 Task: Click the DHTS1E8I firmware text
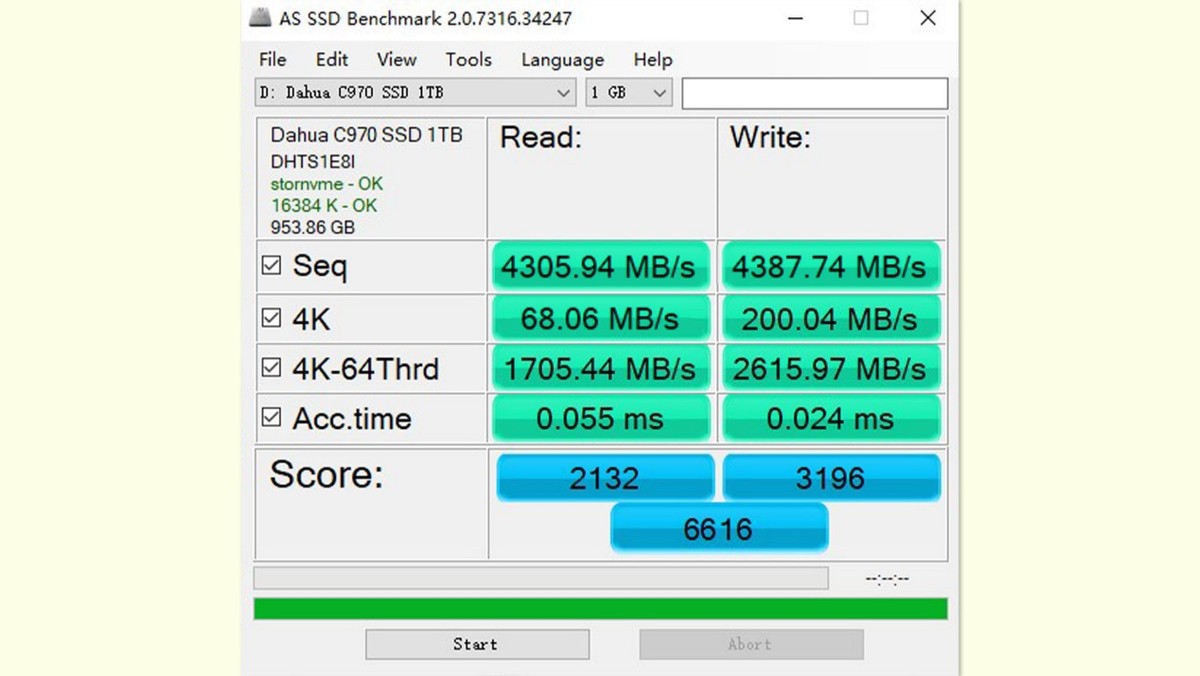313,161
